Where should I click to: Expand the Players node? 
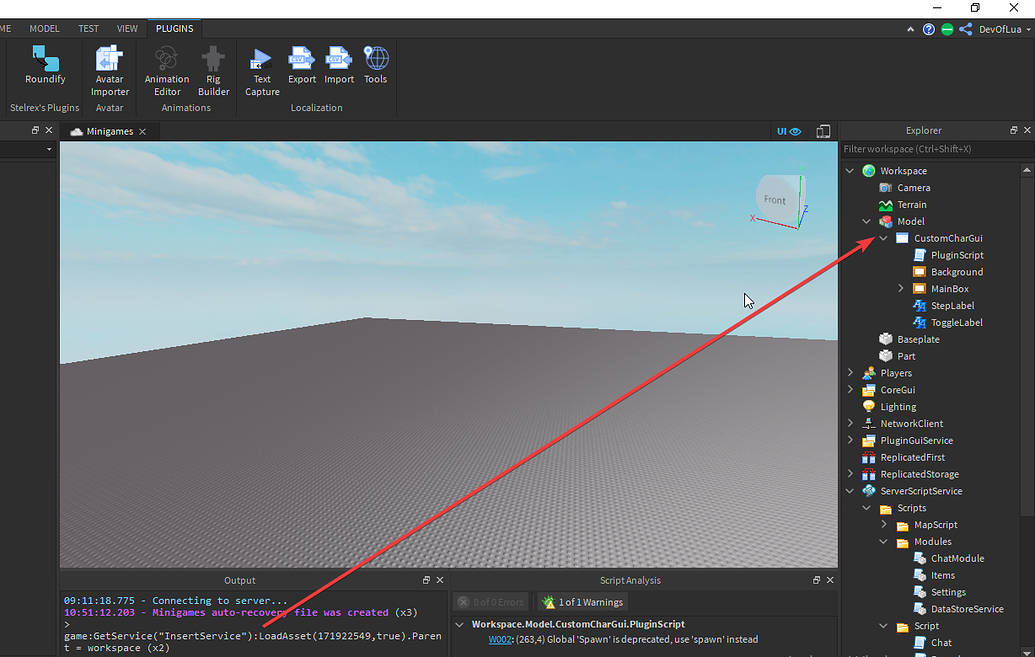(x=849, y=372)
